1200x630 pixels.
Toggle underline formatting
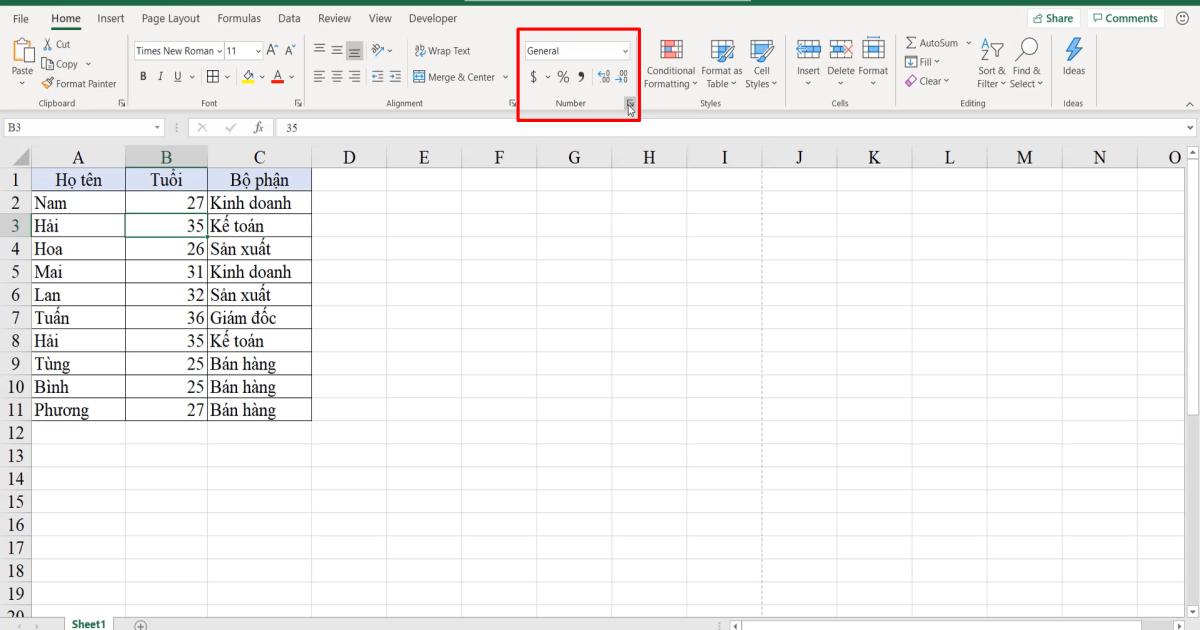[x=177, y=75]
